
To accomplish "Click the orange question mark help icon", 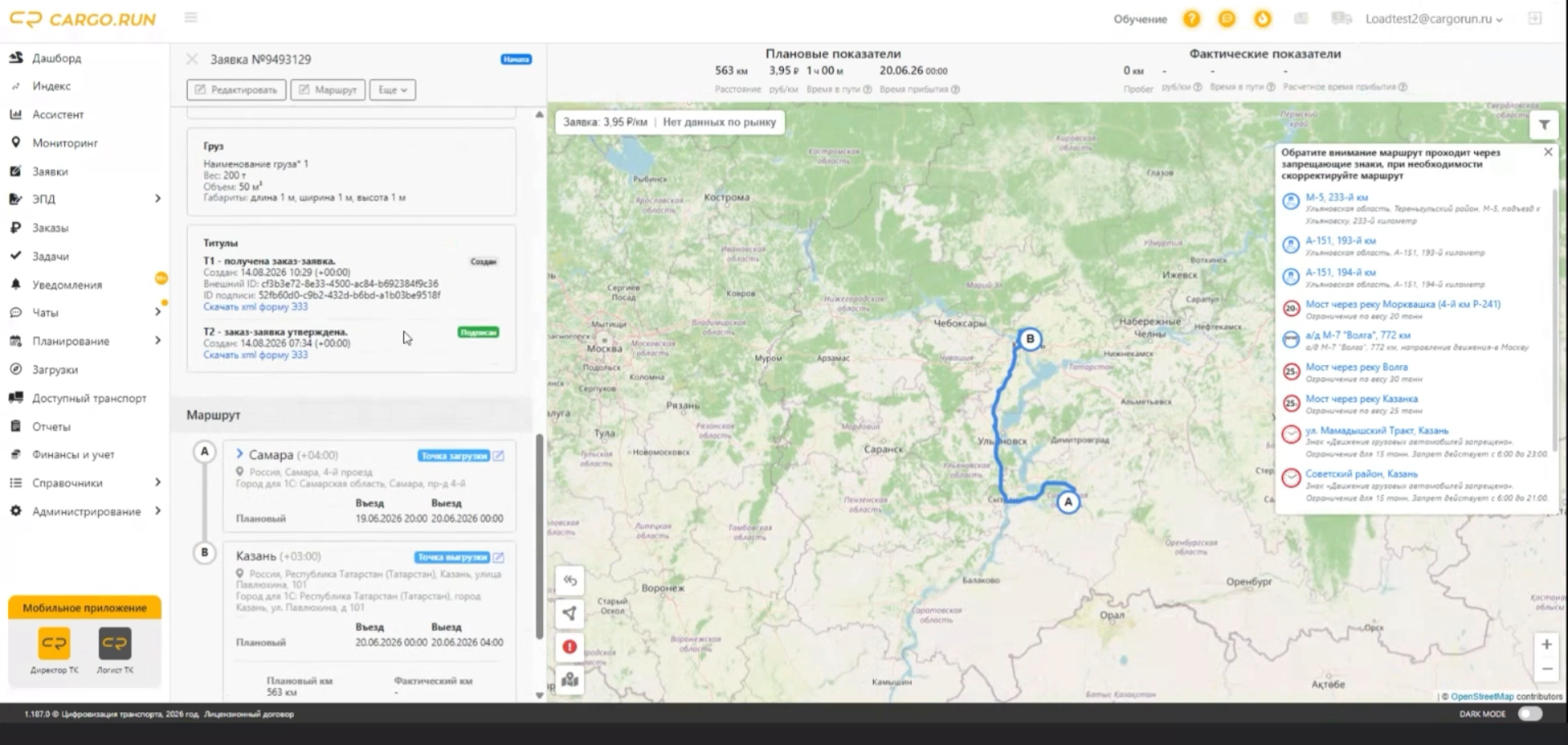I will tap(1192, 19).
